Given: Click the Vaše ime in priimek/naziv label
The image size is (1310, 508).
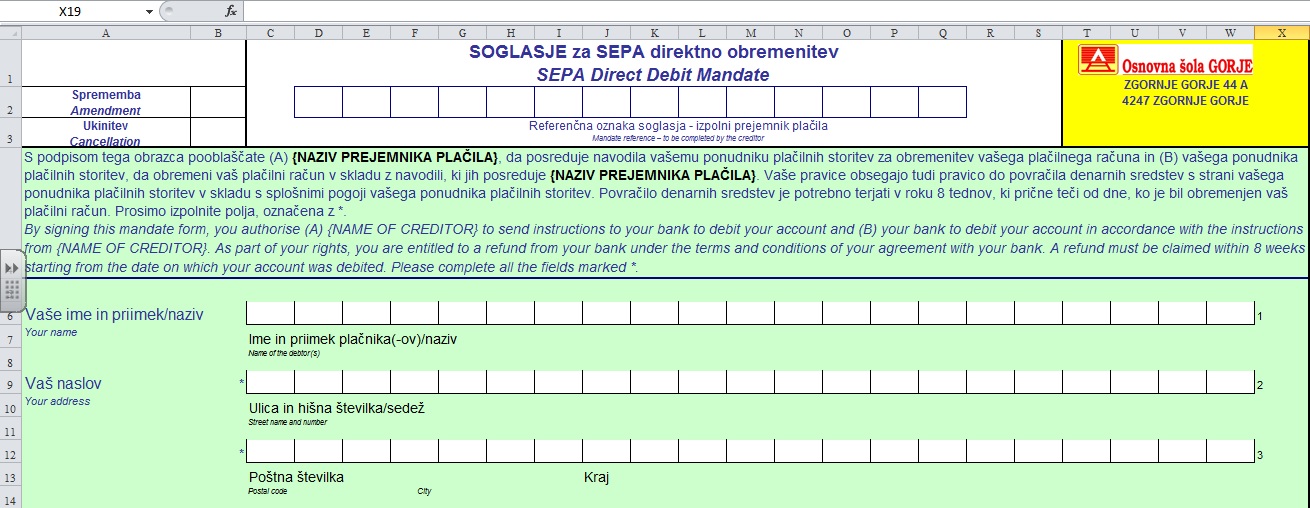Looking at the screenshot, I should (x=114, y=315).
